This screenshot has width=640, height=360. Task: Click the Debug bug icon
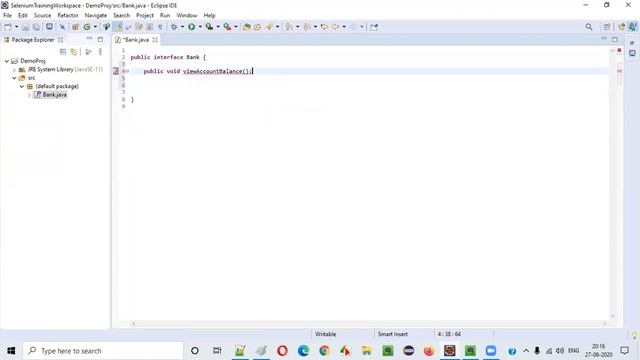point(174,27)
